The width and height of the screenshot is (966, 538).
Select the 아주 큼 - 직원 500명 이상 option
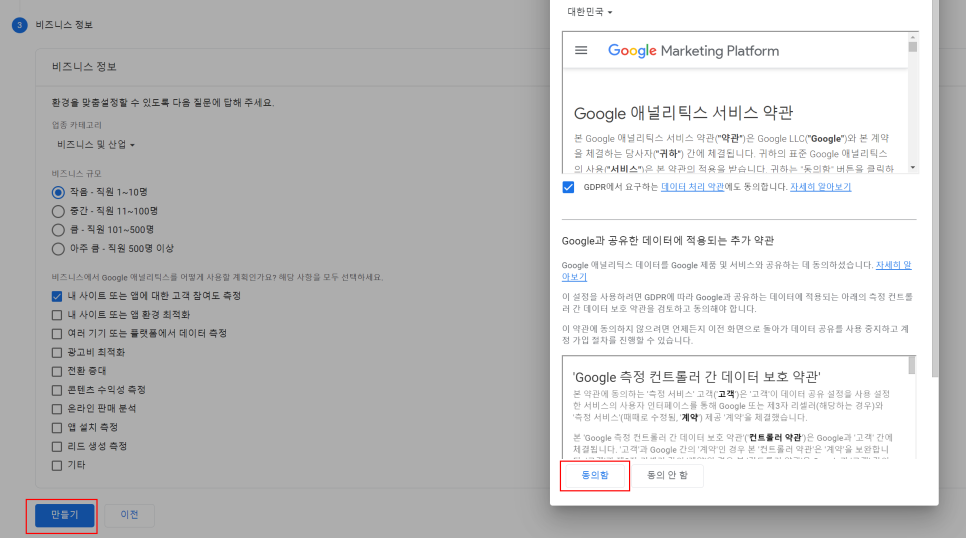tap(58, 249)
